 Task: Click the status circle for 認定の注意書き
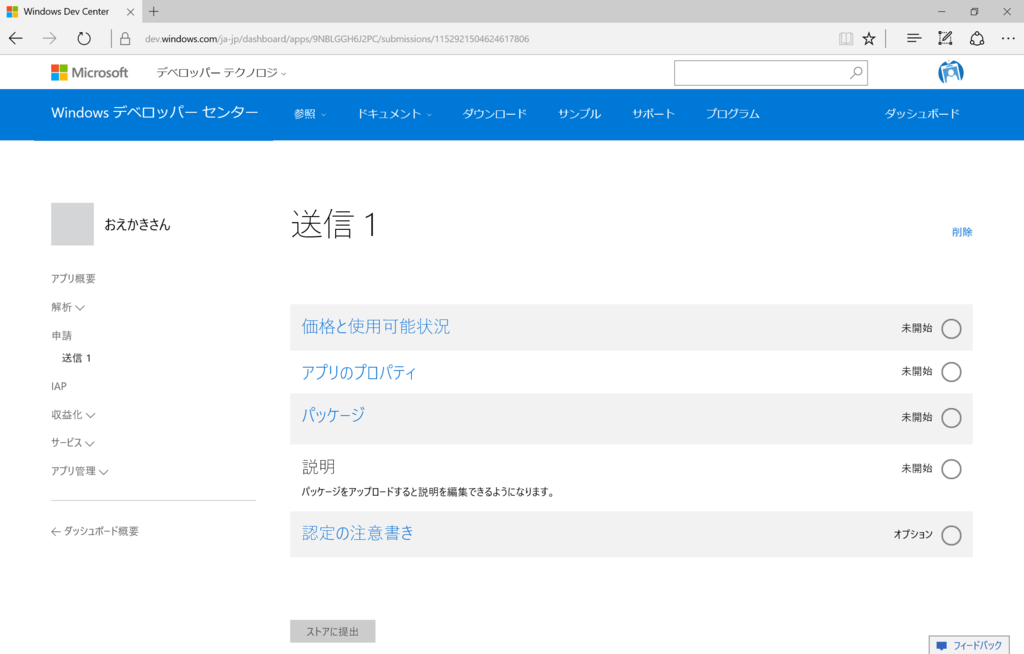pos(952,535)
